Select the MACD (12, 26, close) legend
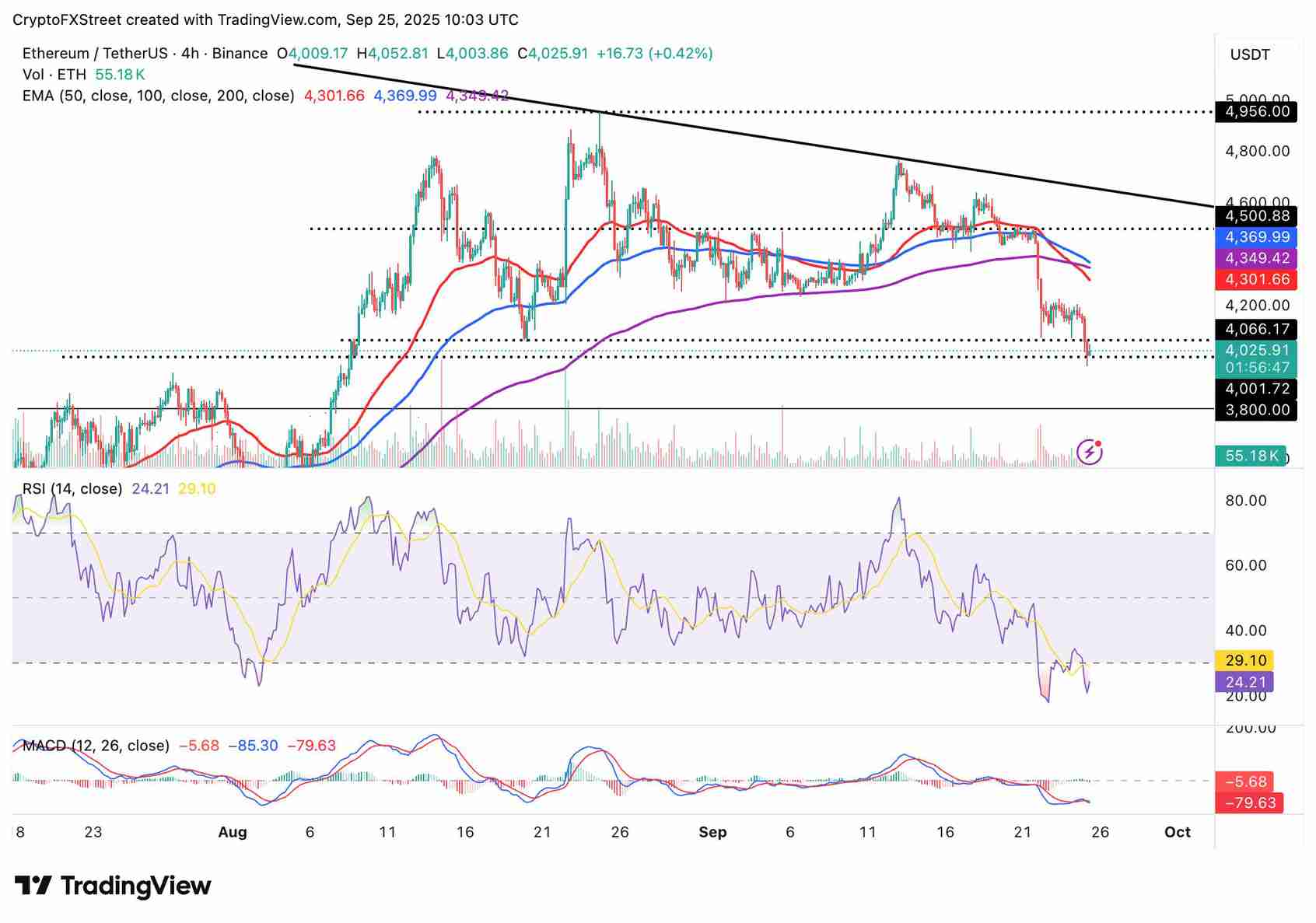The width and height of the screenshot is (1316, 923). 96,746
